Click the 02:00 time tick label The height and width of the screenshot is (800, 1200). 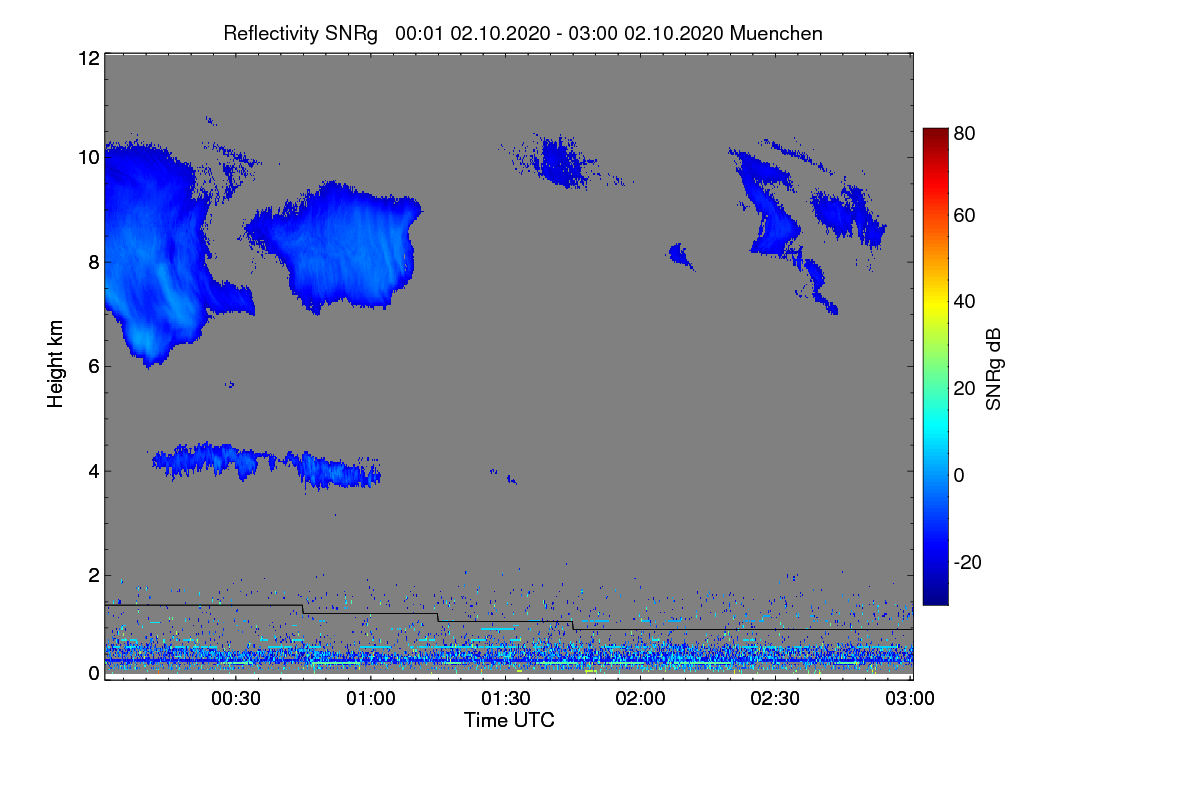coord(641,697)
